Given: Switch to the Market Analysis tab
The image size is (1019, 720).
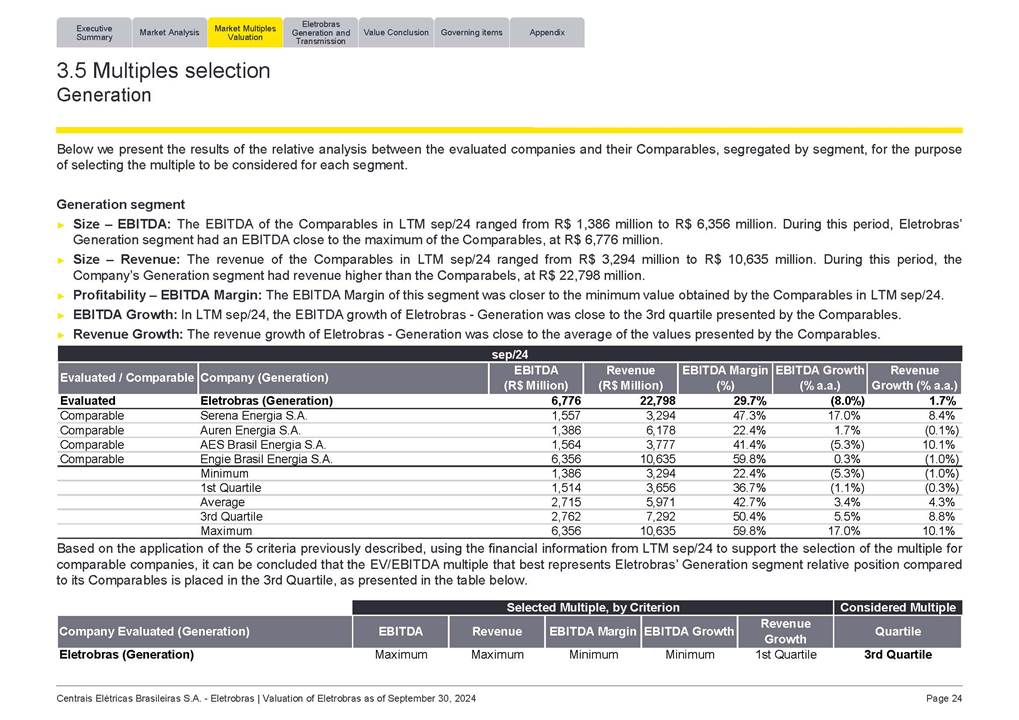Looking at the screenshot, I should 169,32.
